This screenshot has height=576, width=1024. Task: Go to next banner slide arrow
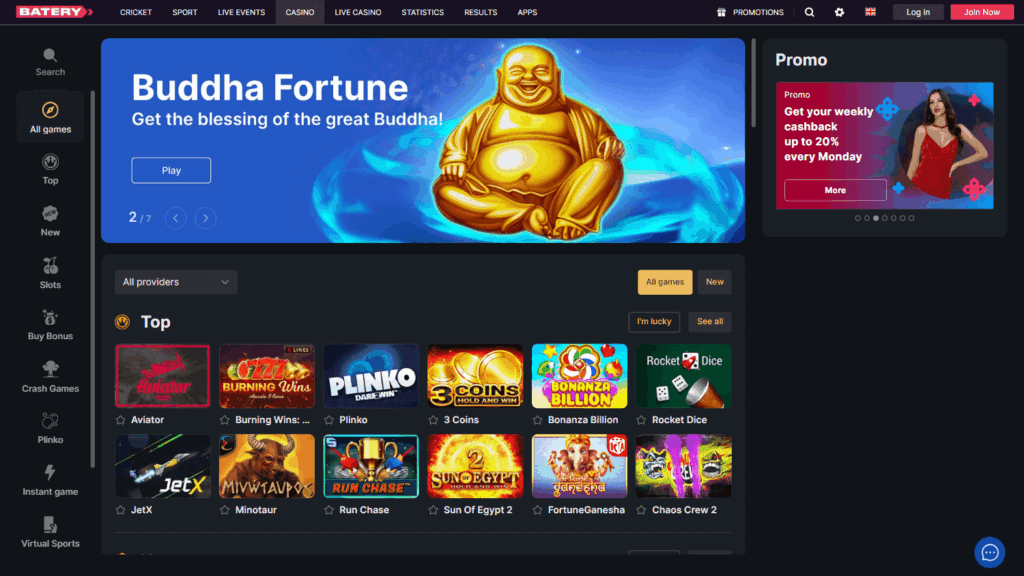(205, 218)
